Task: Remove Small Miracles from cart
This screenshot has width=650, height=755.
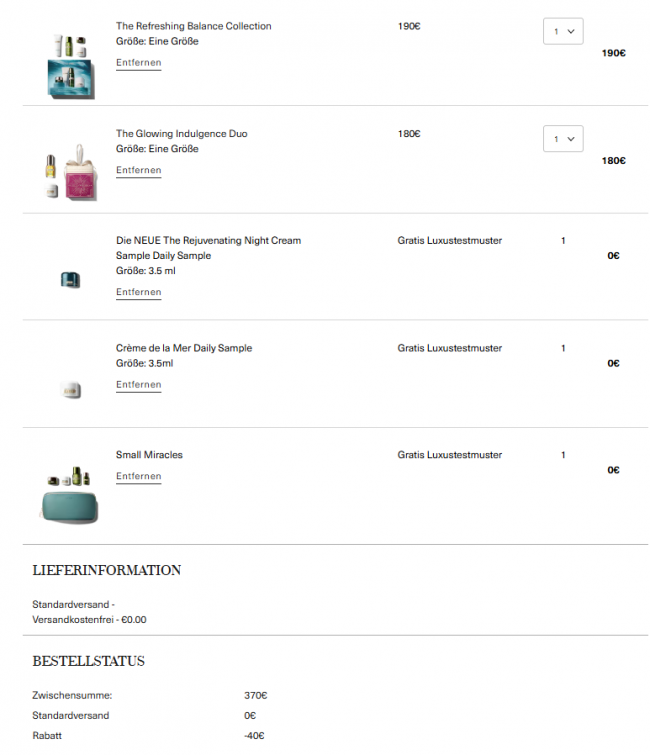Action: (x=138, y=477)
